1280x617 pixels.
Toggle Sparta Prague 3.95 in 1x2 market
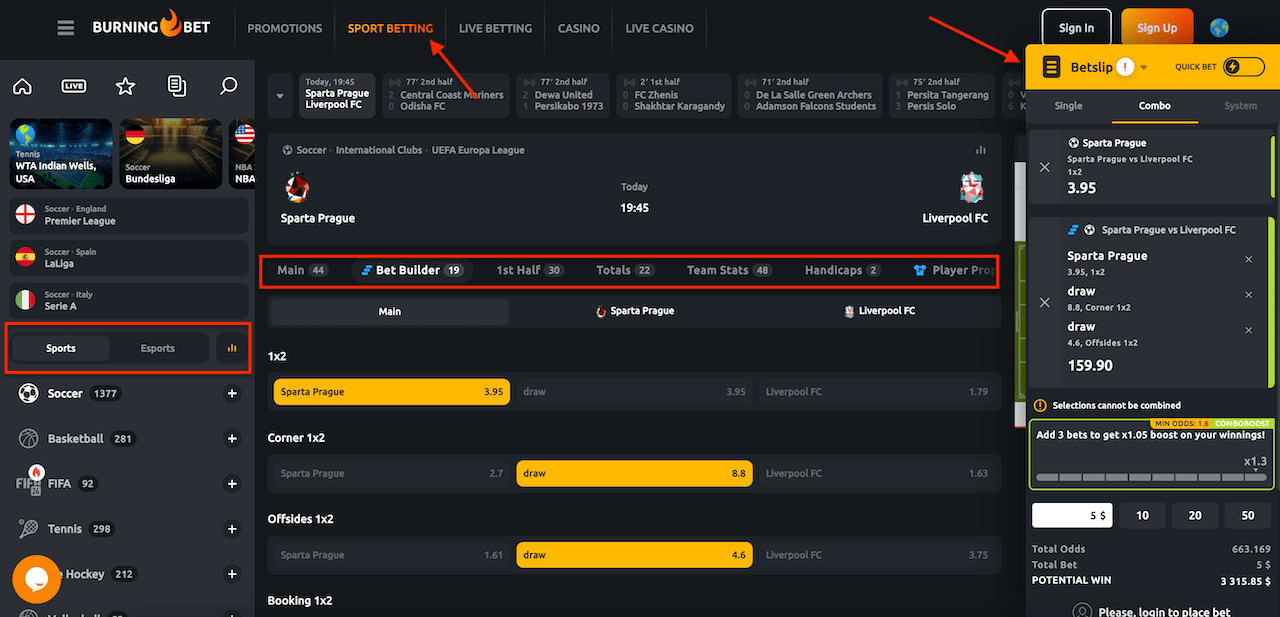pyautogui.click(x=391, y=392)
